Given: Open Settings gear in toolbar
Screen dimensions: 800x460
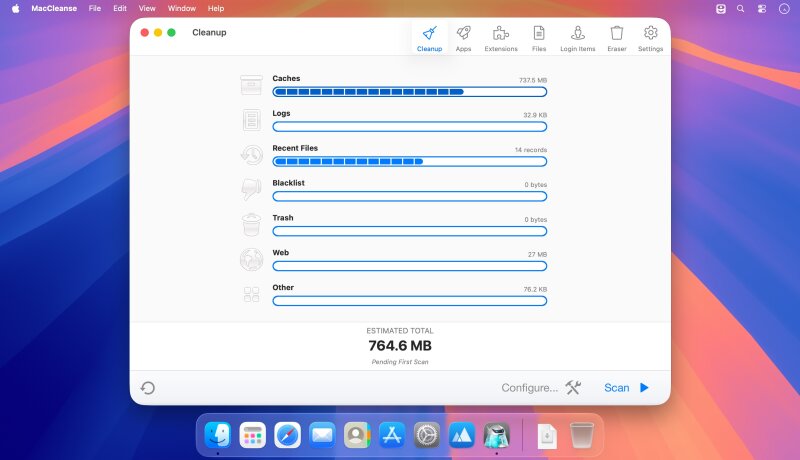Looking at the screenshot, I should pos(650,38).
